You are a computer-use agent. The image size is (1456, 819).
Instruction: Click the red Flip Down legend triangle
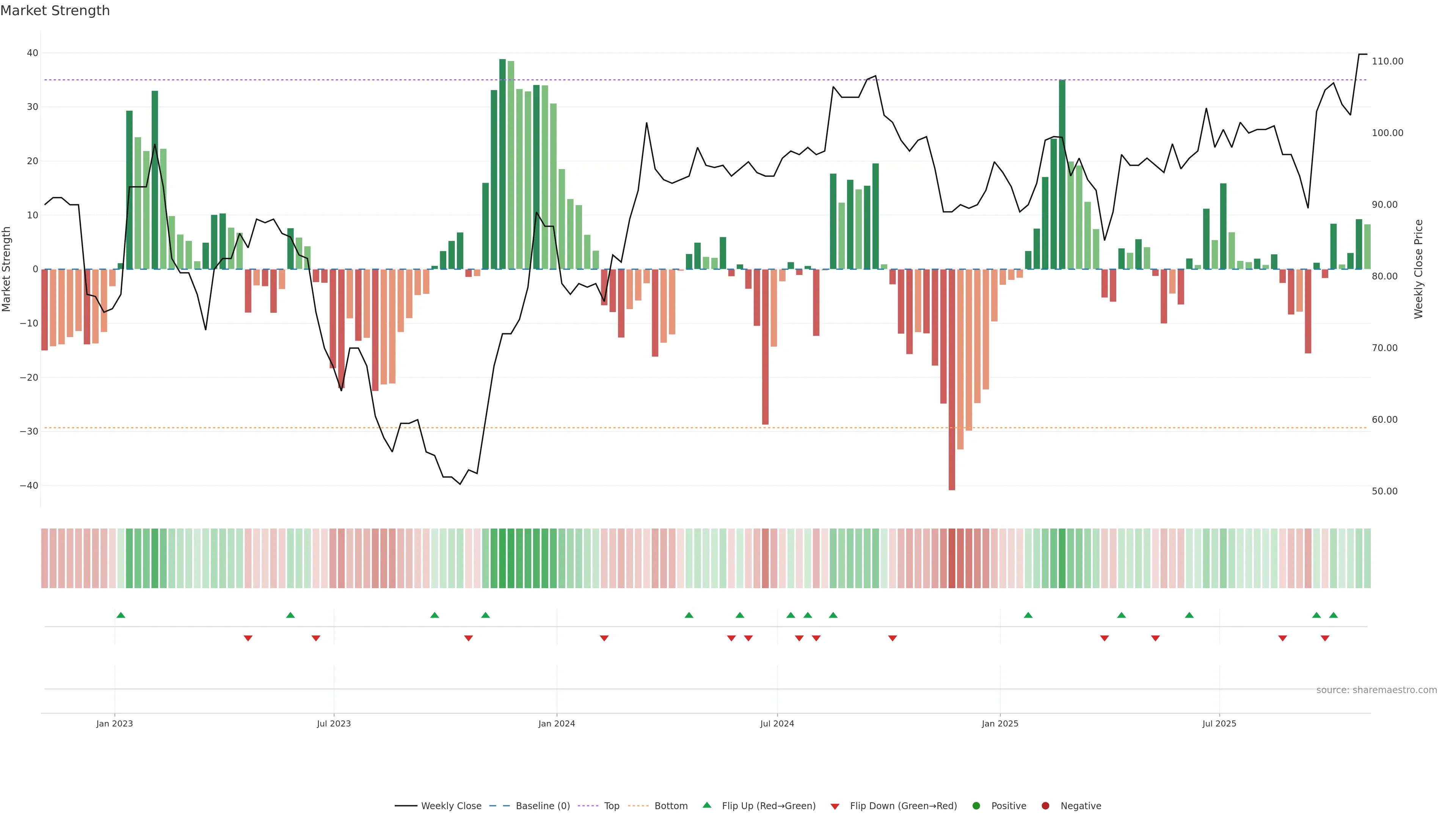[x=835, y=806]
